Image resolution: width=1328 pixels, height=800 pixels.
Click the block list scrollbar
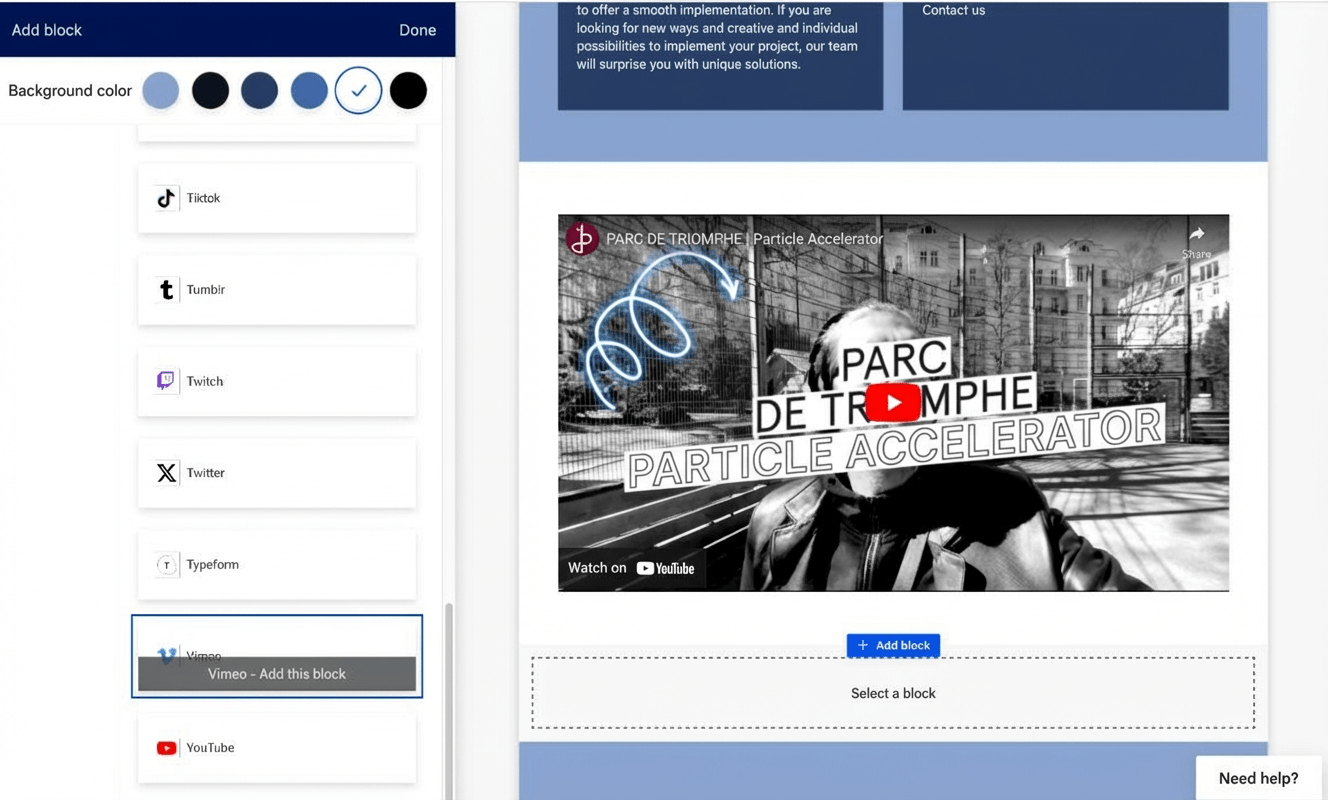pyautogui.click(x=448, y=700)
